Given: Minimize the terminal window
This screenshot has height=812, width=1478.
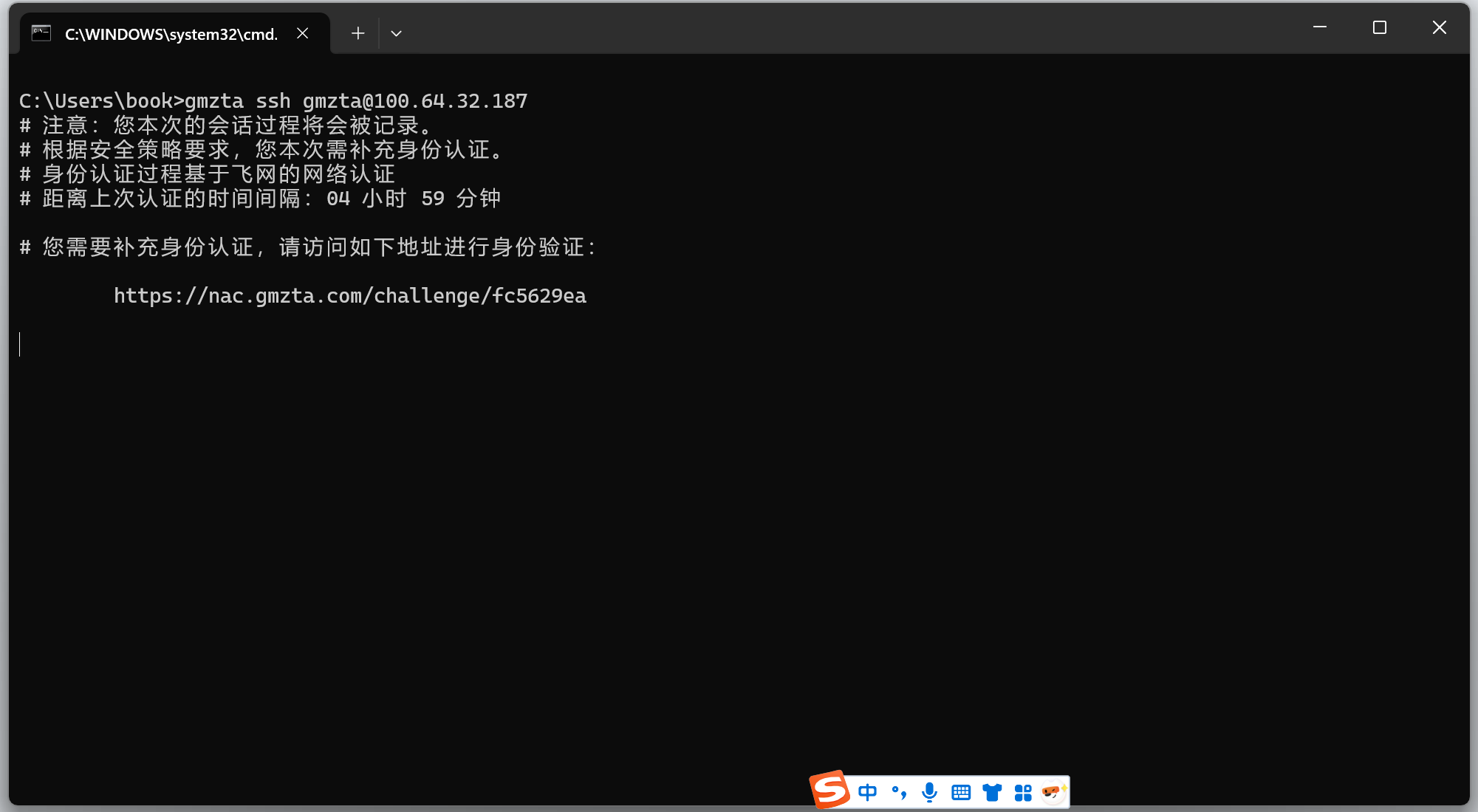Looking at the screenshot, I should point(1320,27).
